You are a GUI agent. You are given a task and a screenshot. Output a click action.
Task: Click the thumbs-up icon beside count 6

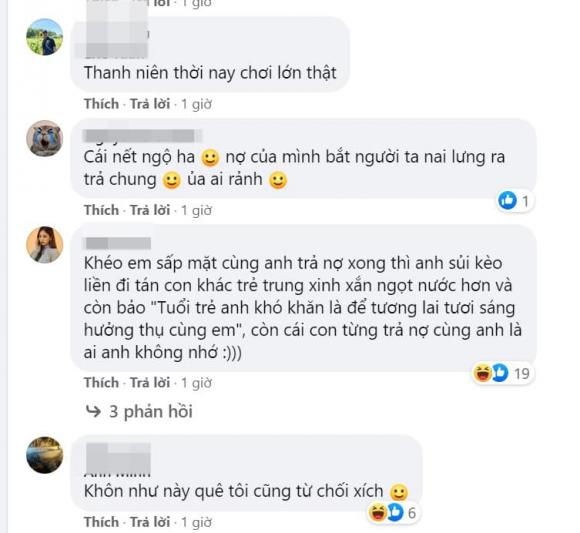[395, 512]
